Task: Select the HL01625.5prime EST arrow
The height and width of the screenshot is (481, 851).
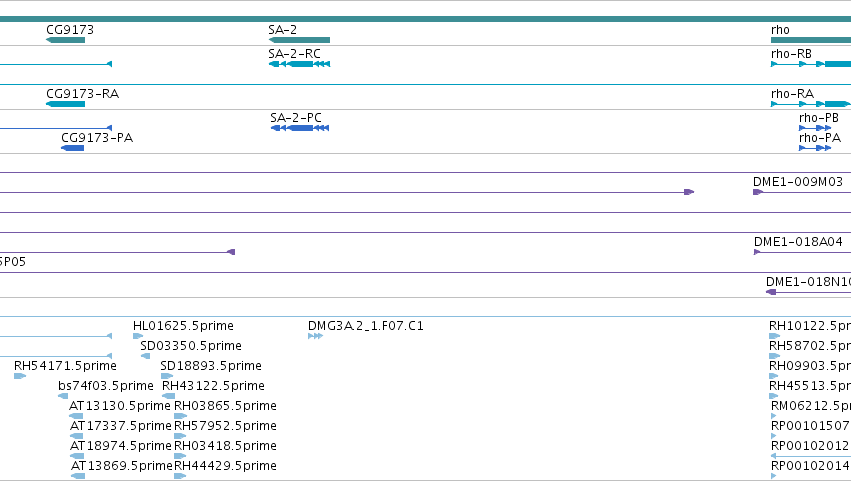Action: [x=138, y=336]
